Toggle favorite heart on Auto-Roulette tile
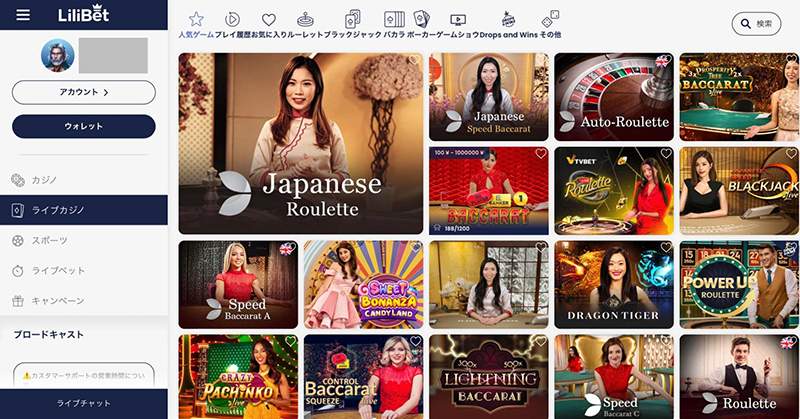Screen dimensions: 800x419 663,62
